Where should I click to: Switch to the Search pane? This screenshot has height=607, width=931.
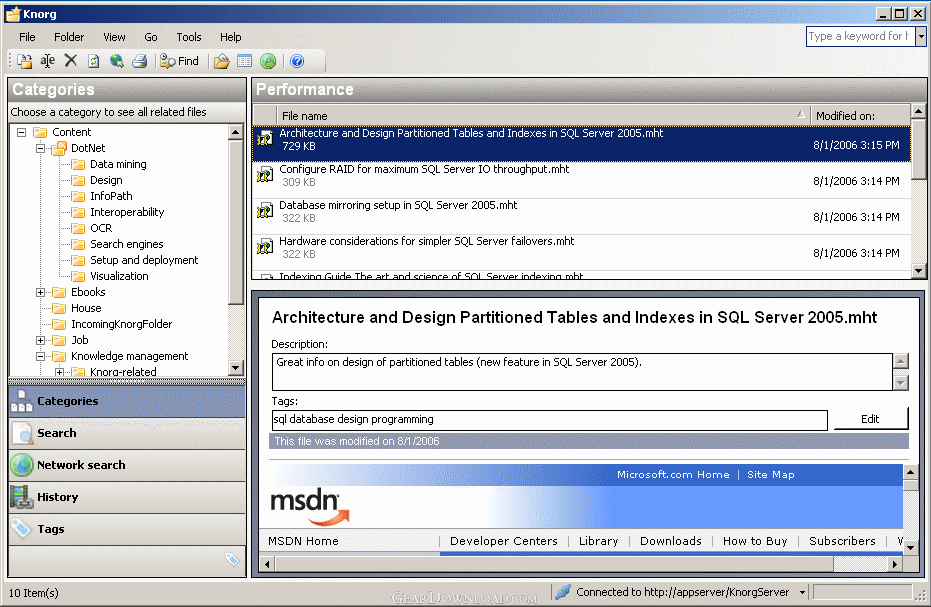pyautogui.click(x=127, y=433)
